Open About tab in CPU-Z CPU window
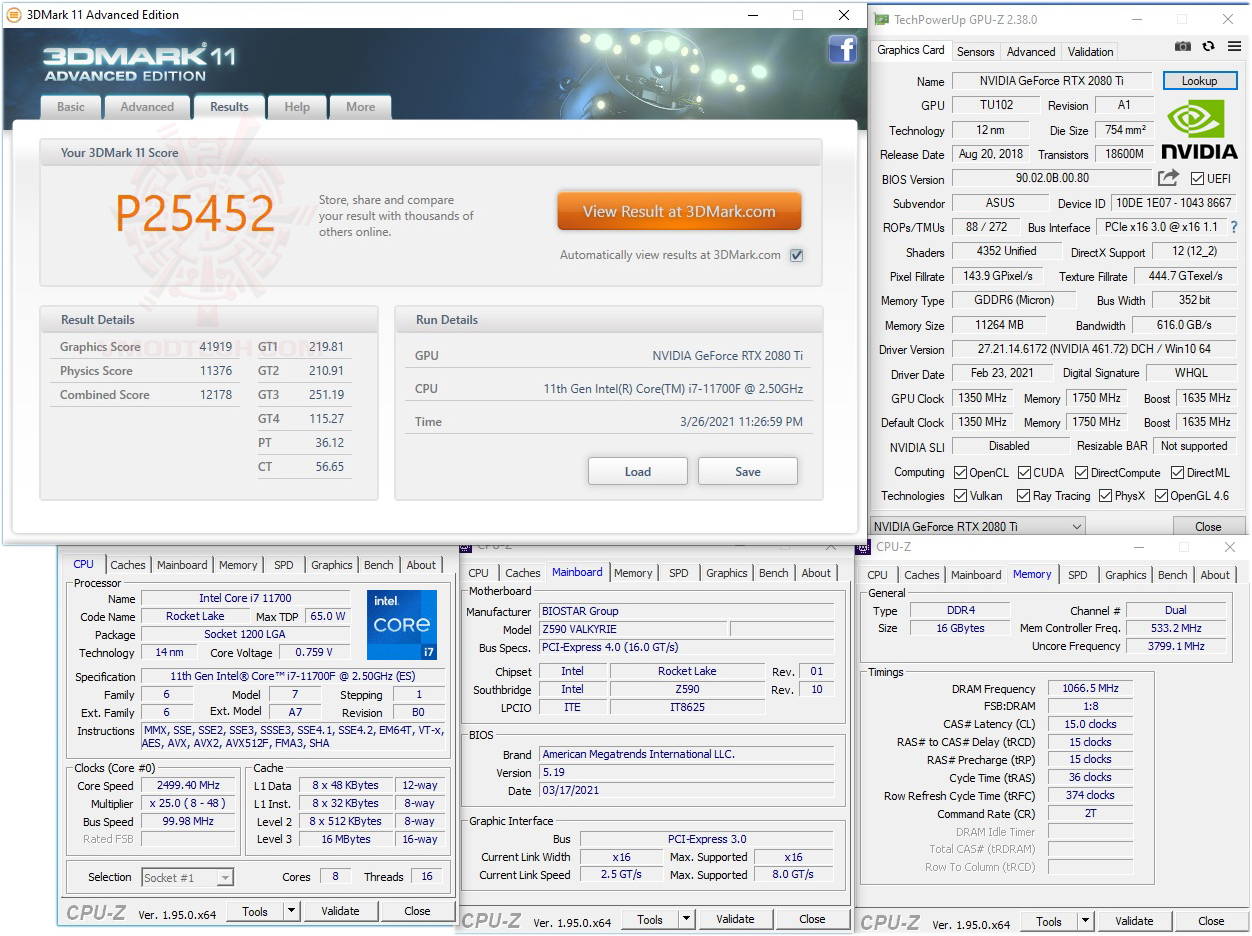This screenshot has height=936, width=1252. (421, 565)
